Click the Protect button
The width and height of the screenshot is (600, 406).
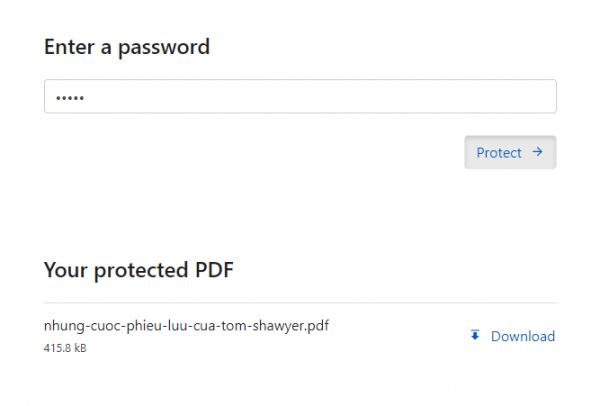click(510, 152)
